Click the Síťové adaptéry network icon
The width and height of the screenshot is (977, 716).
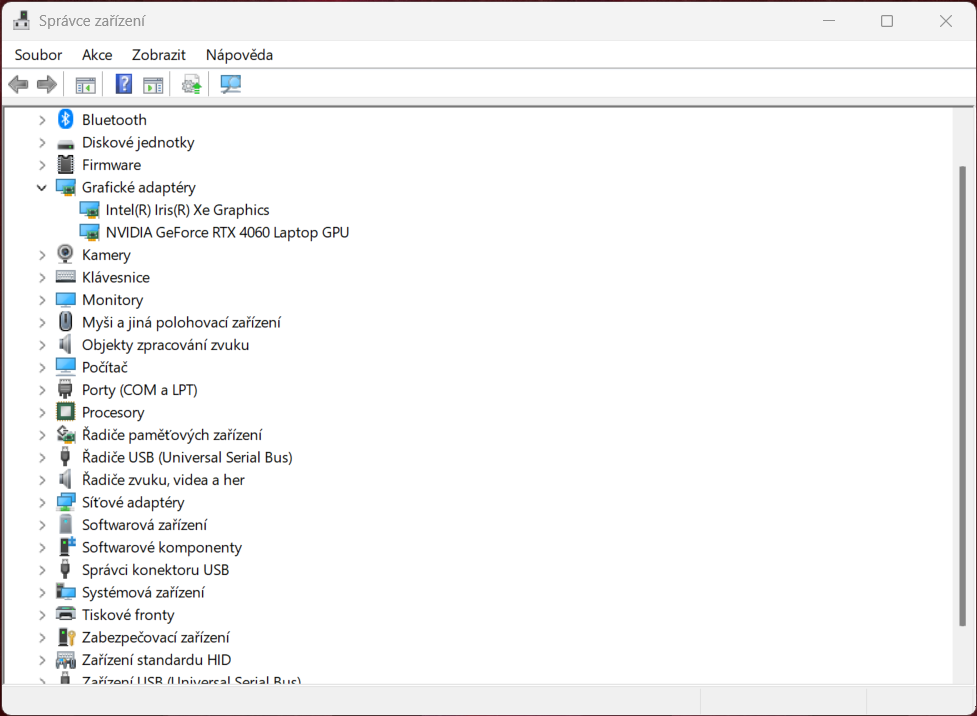65,502
